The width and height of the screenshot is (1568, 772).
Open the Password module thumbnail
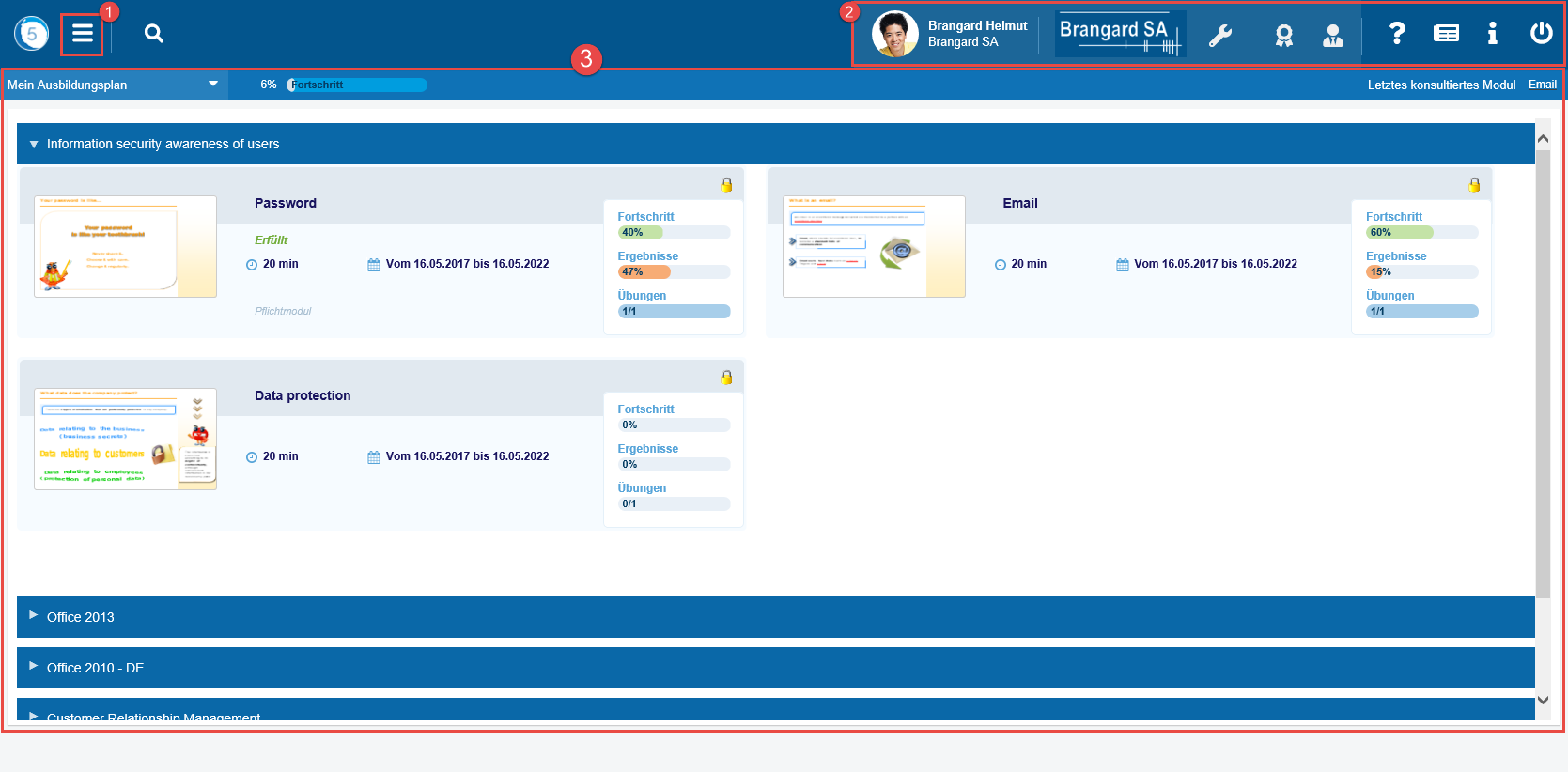[x=125, y=246]
